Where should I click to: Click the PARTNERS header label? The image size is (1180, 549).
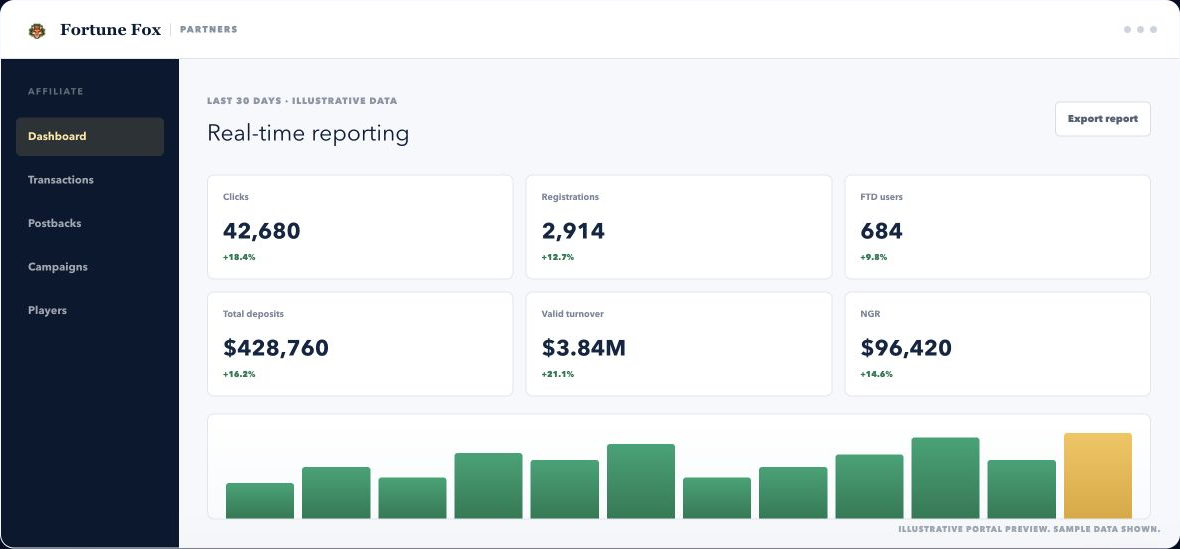(208, 30)
